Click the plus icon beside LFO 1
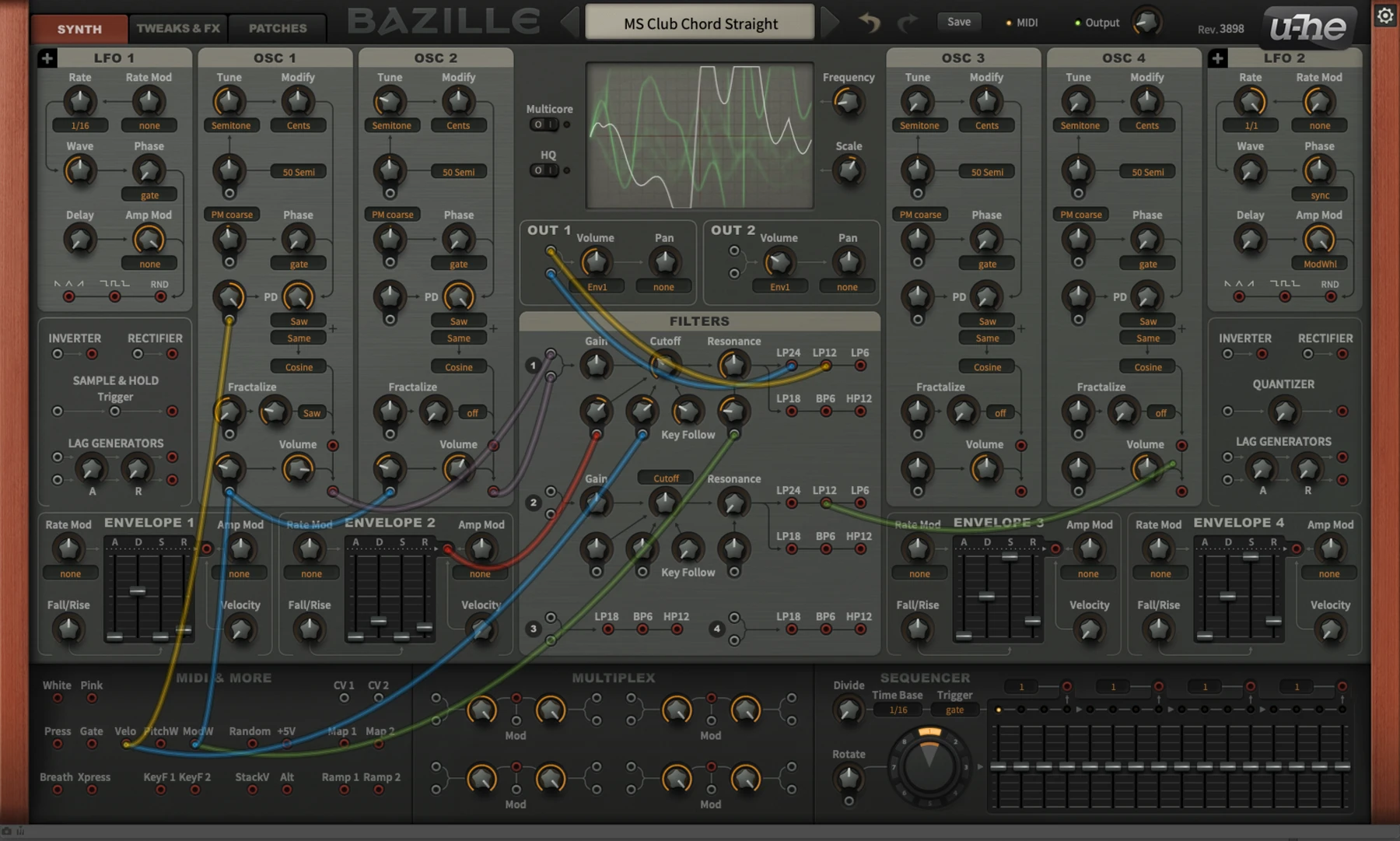This screenshot has width=1400, height=841. tap(47, 58)
